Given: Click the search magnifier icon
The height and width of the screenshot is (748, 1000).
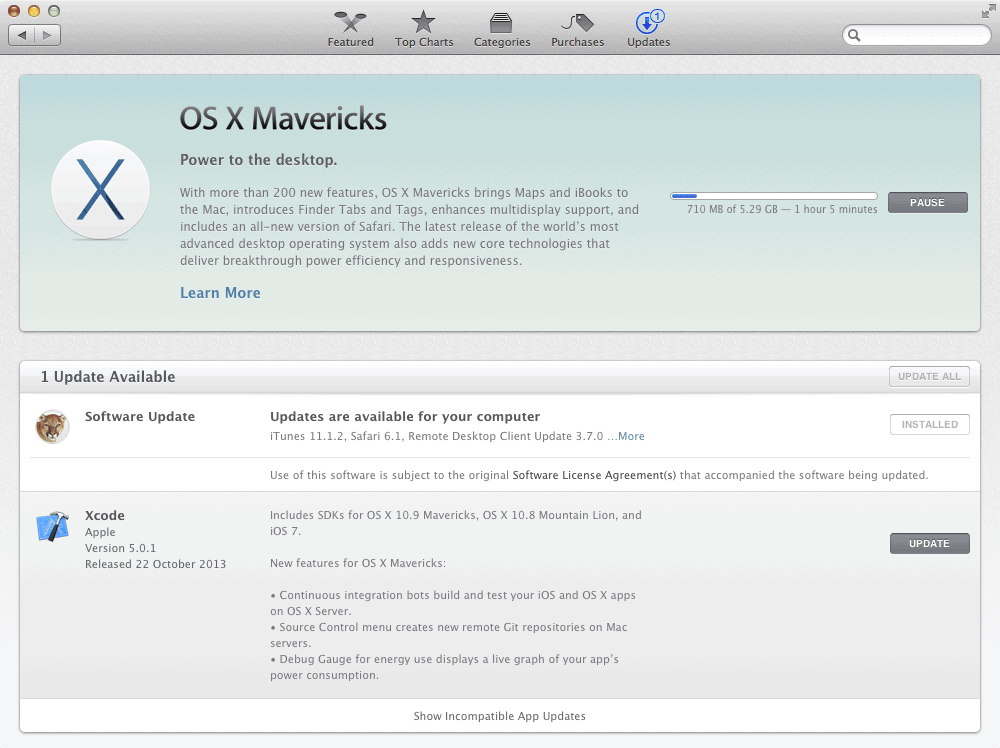Looking at the screenshot, I should click(x=855, y=36).
